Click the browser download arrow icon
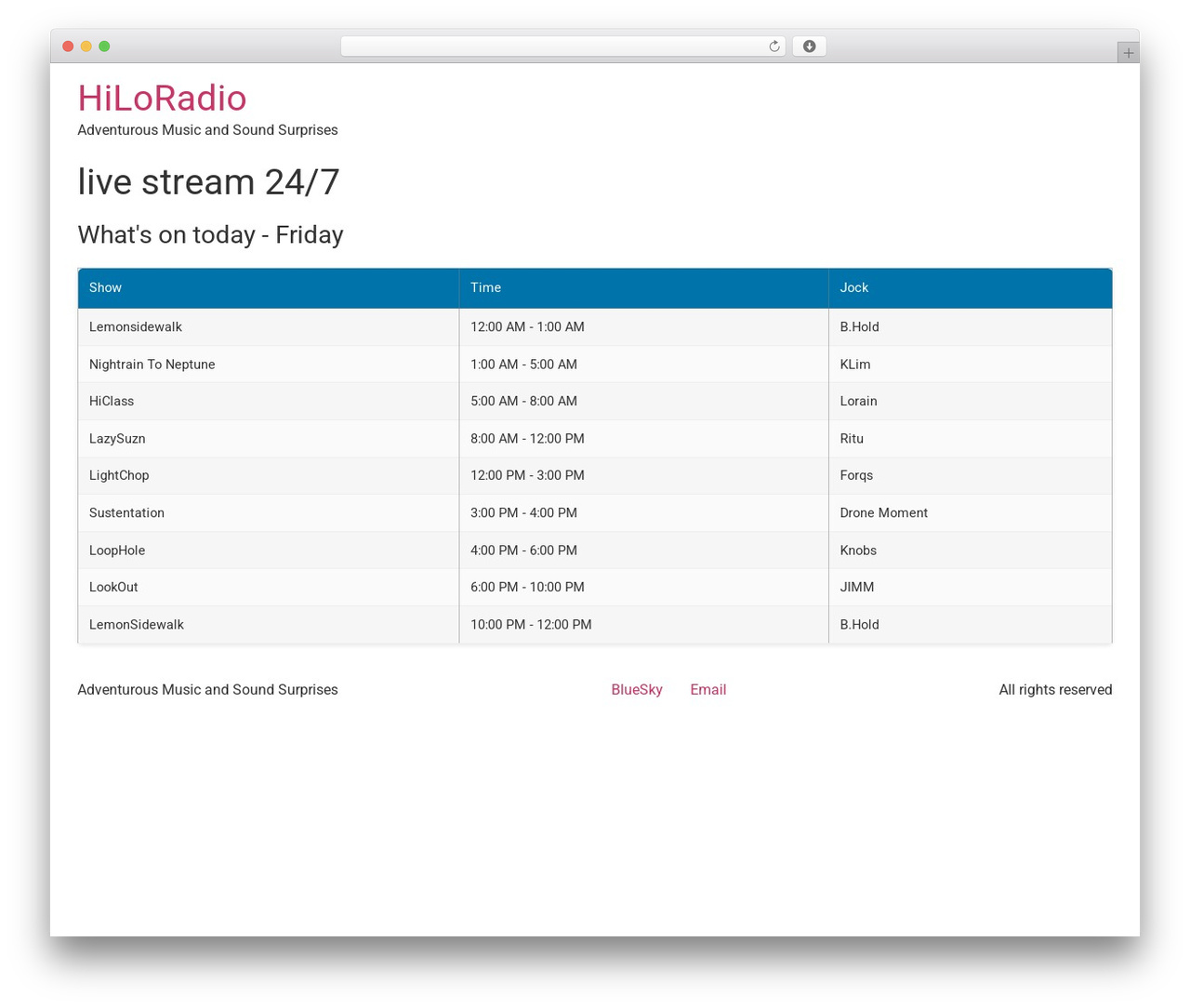The image size is (1190, 1008). point(809,46)
